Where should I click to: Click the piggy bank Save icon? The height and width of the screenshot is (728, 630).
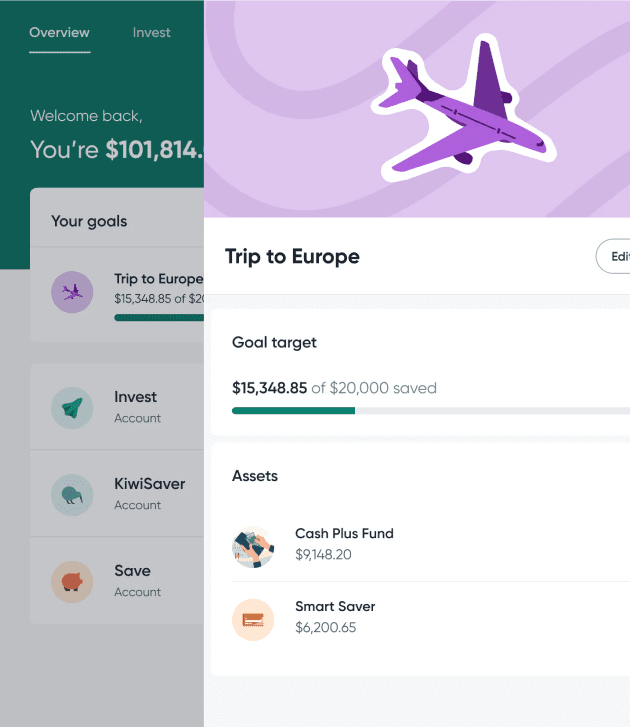coord(72,581)
